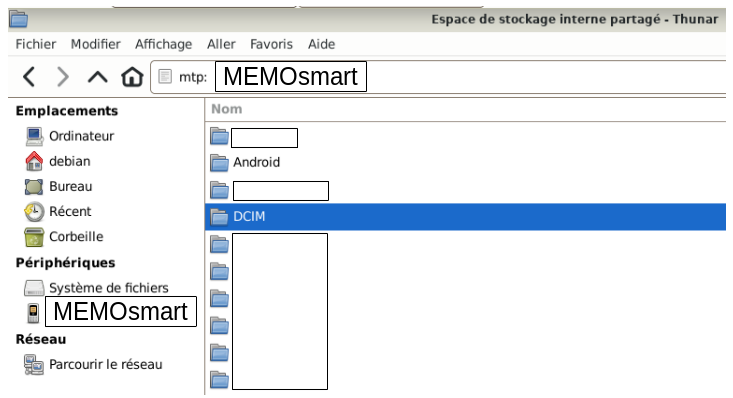Open the Affichage menu

(164, 44)
